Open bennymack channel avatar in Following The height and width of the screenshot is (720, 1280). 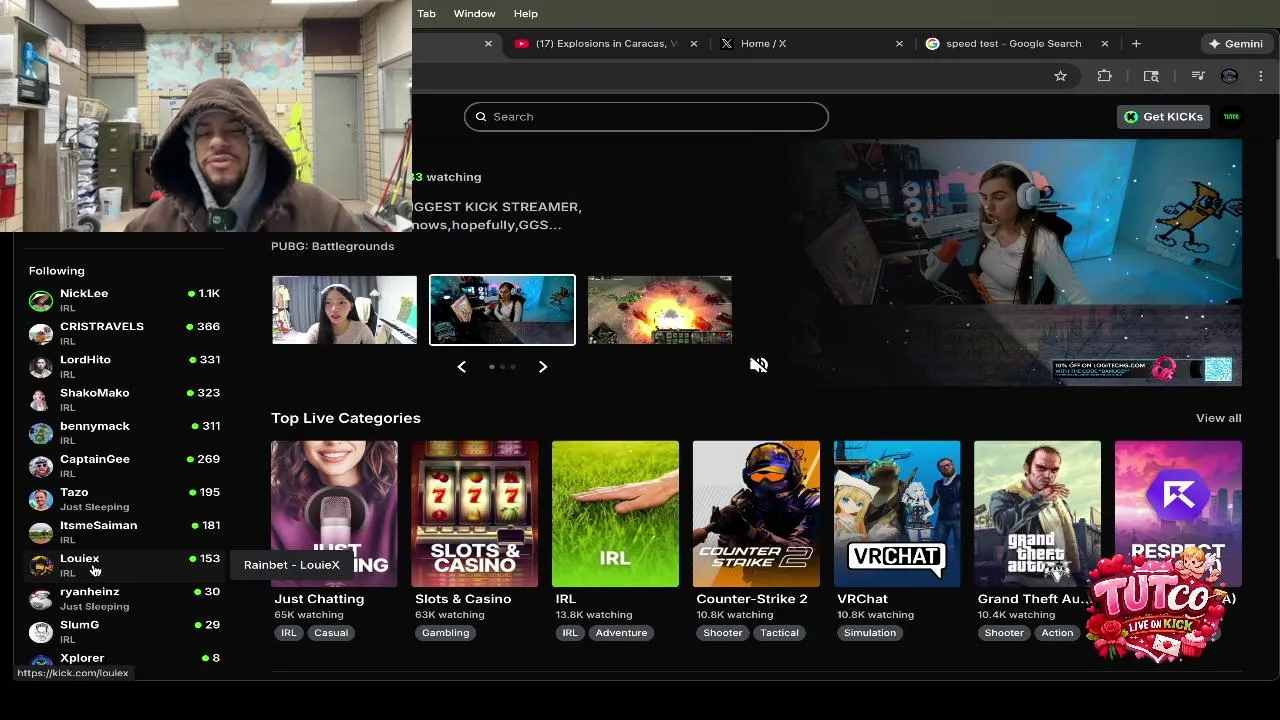tap(41, 433)
